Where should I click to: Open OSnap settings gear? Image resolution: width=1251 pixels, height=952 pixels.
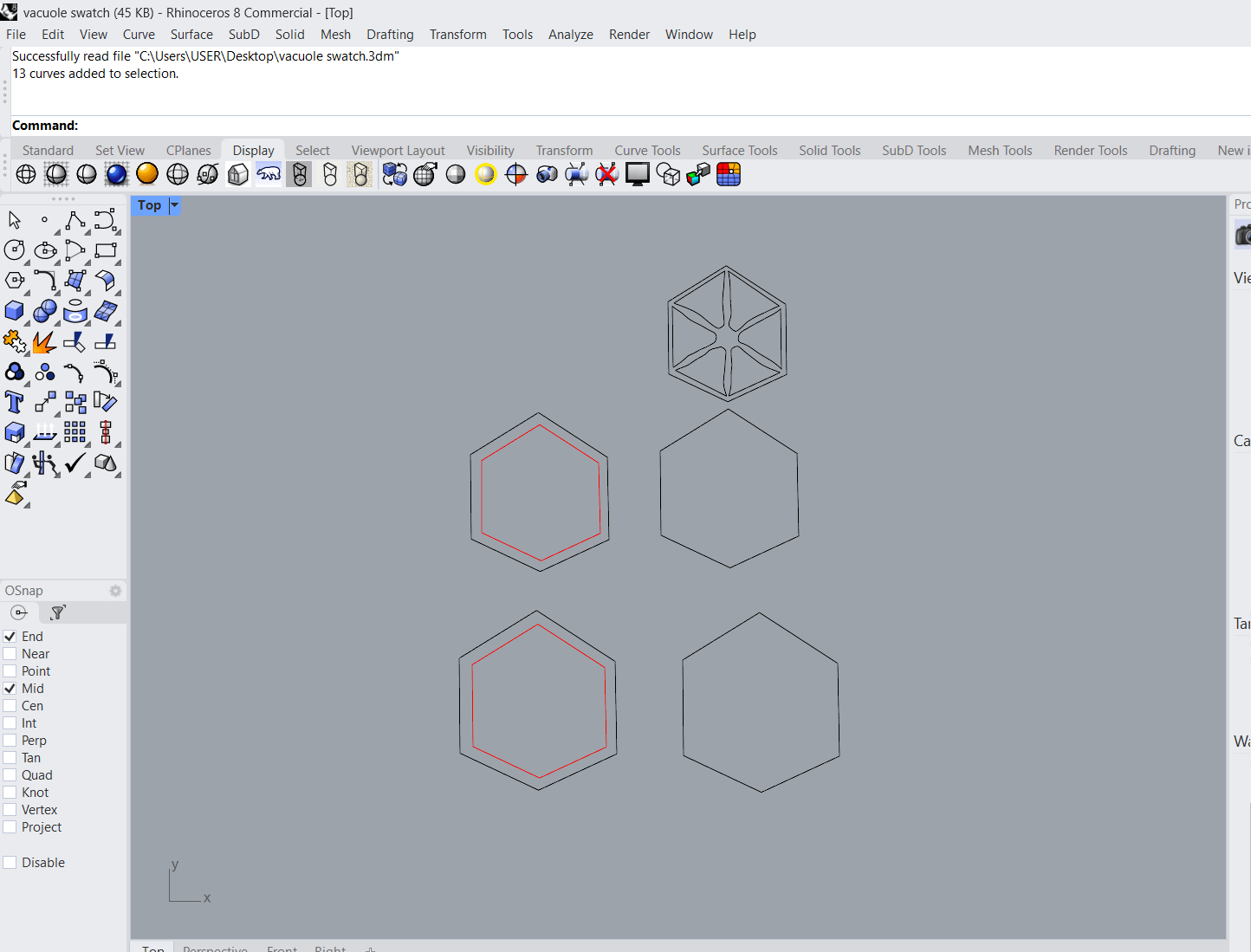[x=115, y=591]
